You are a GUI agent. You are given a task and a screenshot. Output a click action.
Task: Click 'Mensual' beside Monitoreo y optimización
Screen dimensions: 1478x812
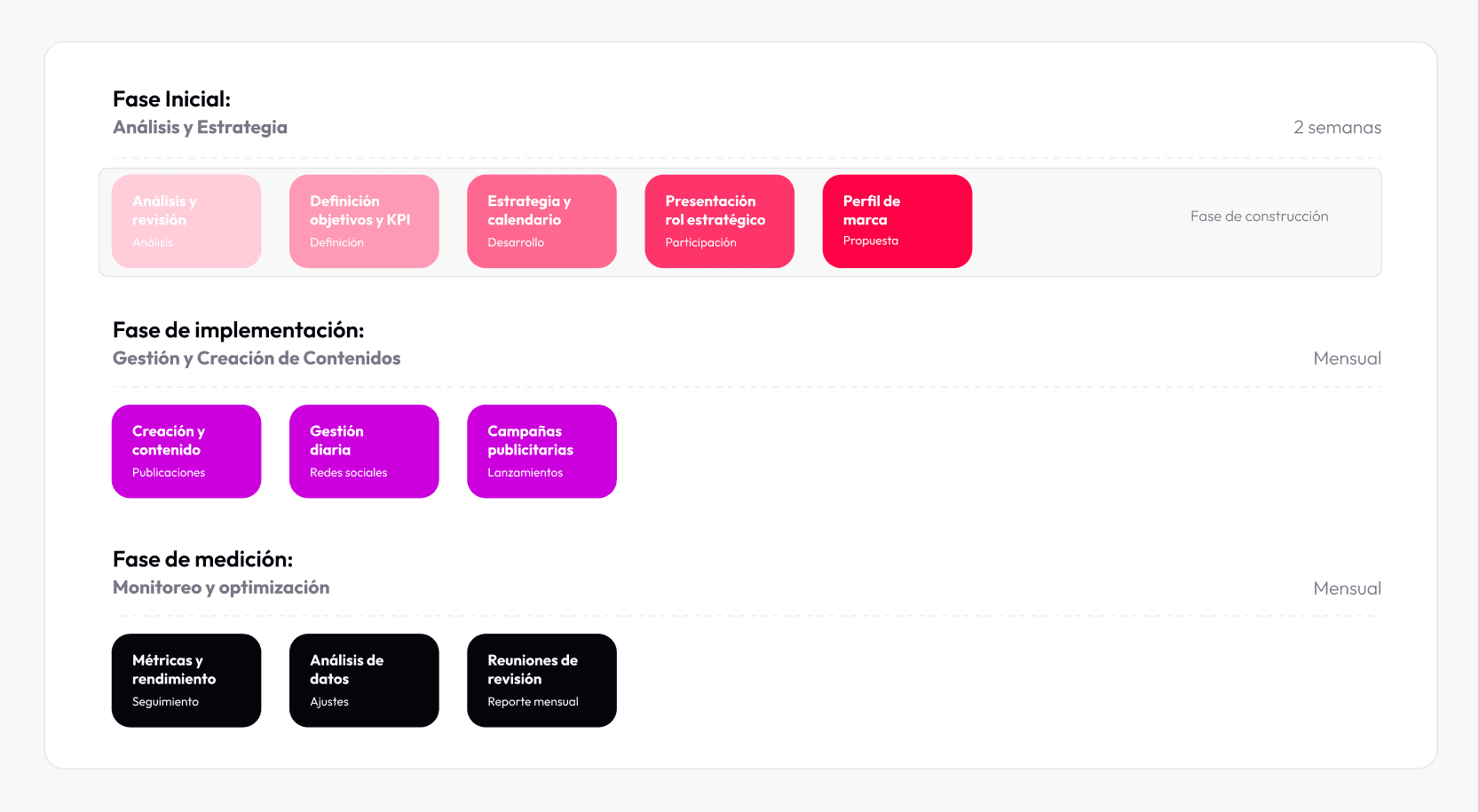click(1347, 588)
